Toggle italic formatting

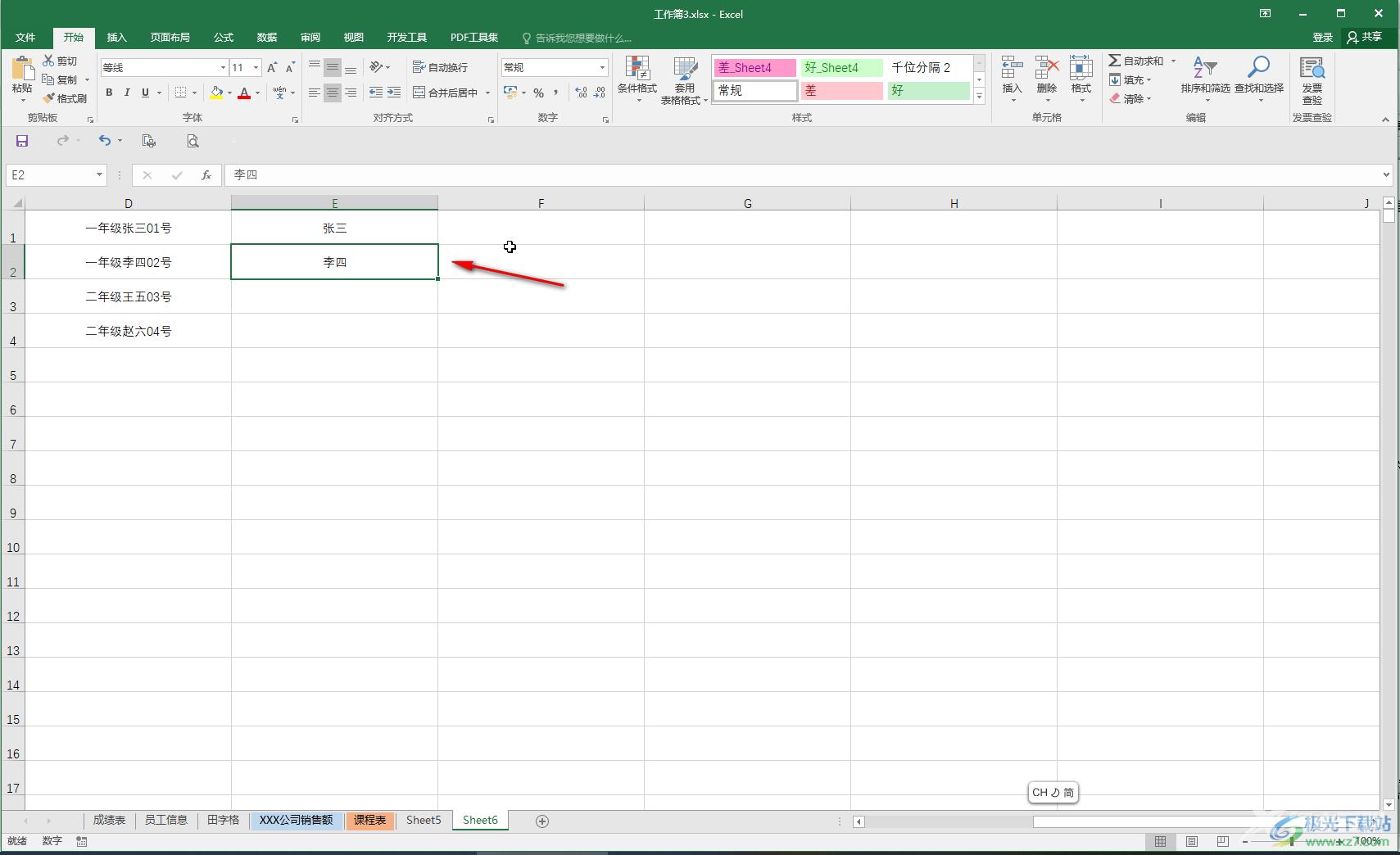(x=127, y=93)
